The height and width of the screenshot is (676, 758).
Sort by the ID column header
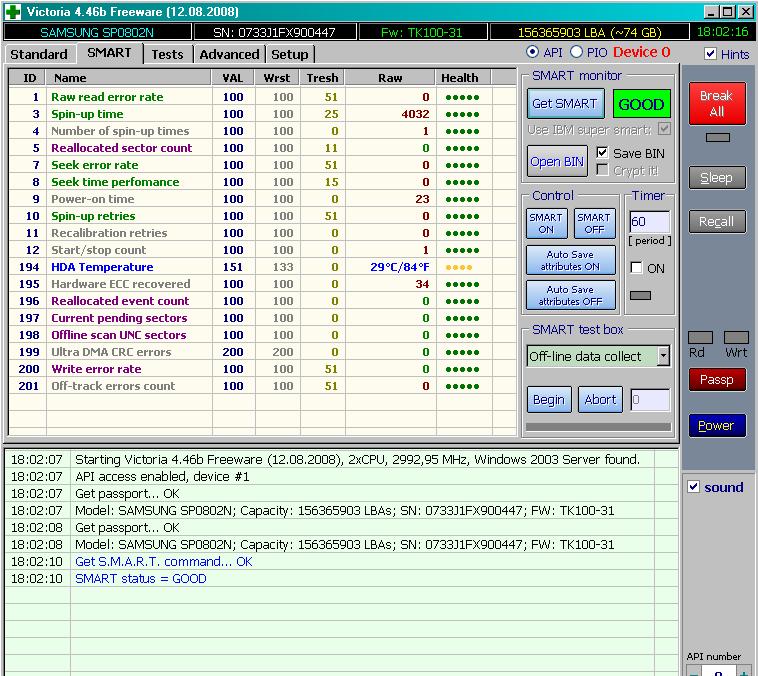(29, 78)
